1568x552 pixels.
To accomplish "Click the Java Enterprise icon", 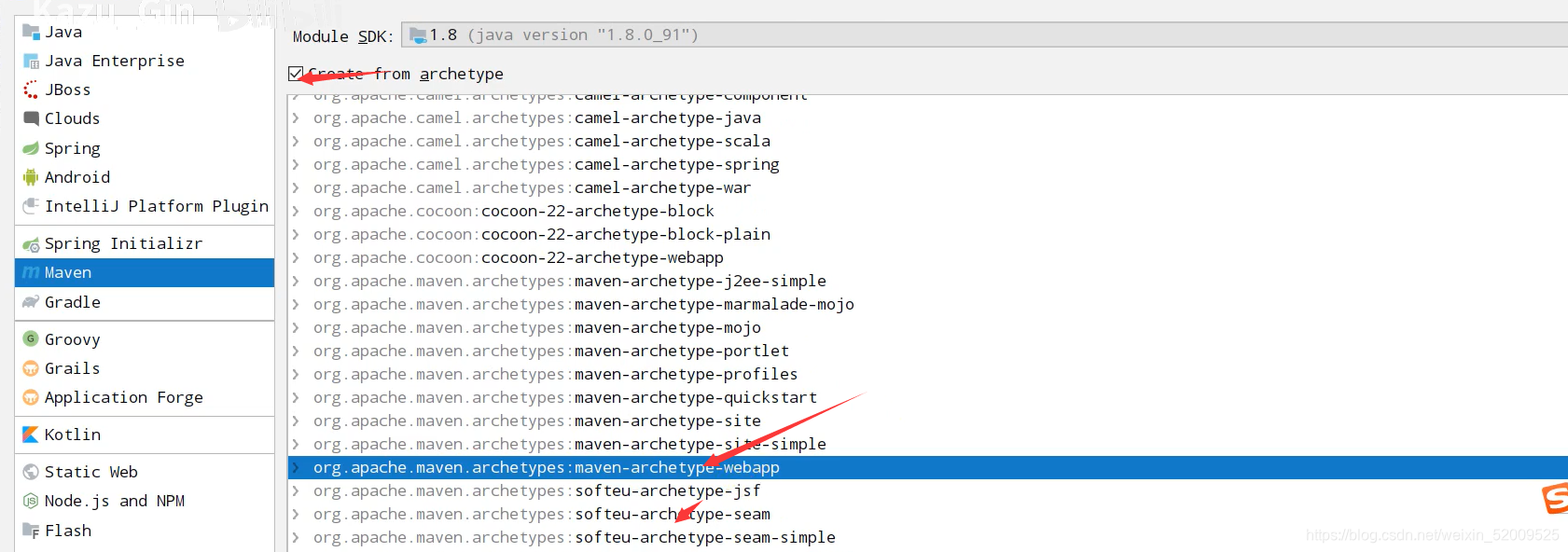I will pos(31,61).
